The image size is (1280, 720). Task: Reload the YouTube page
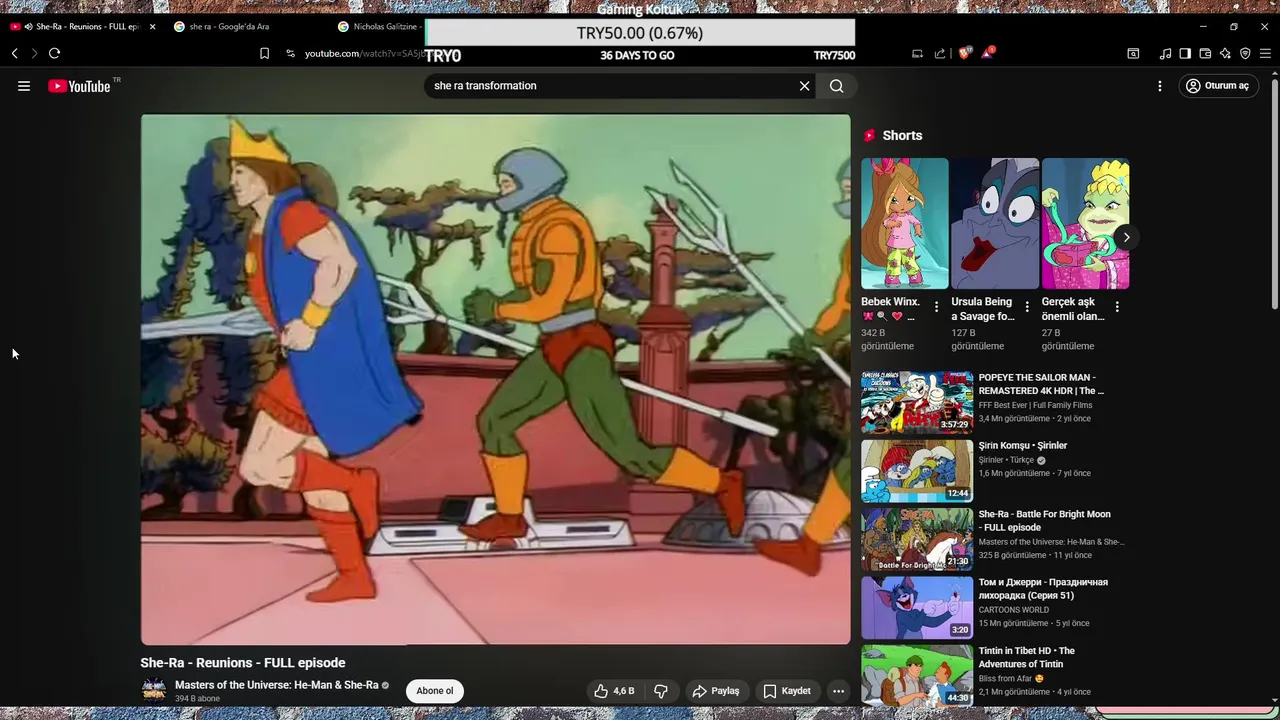point(54,53)
